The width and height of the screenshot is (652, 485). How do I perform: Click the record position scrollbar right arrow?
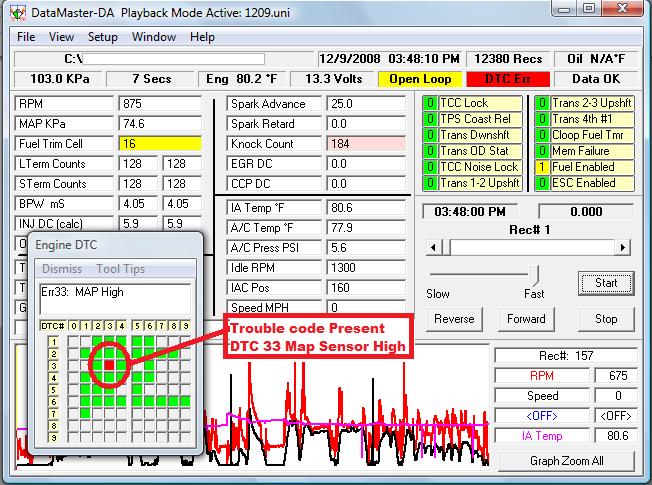tap(624, 247)
